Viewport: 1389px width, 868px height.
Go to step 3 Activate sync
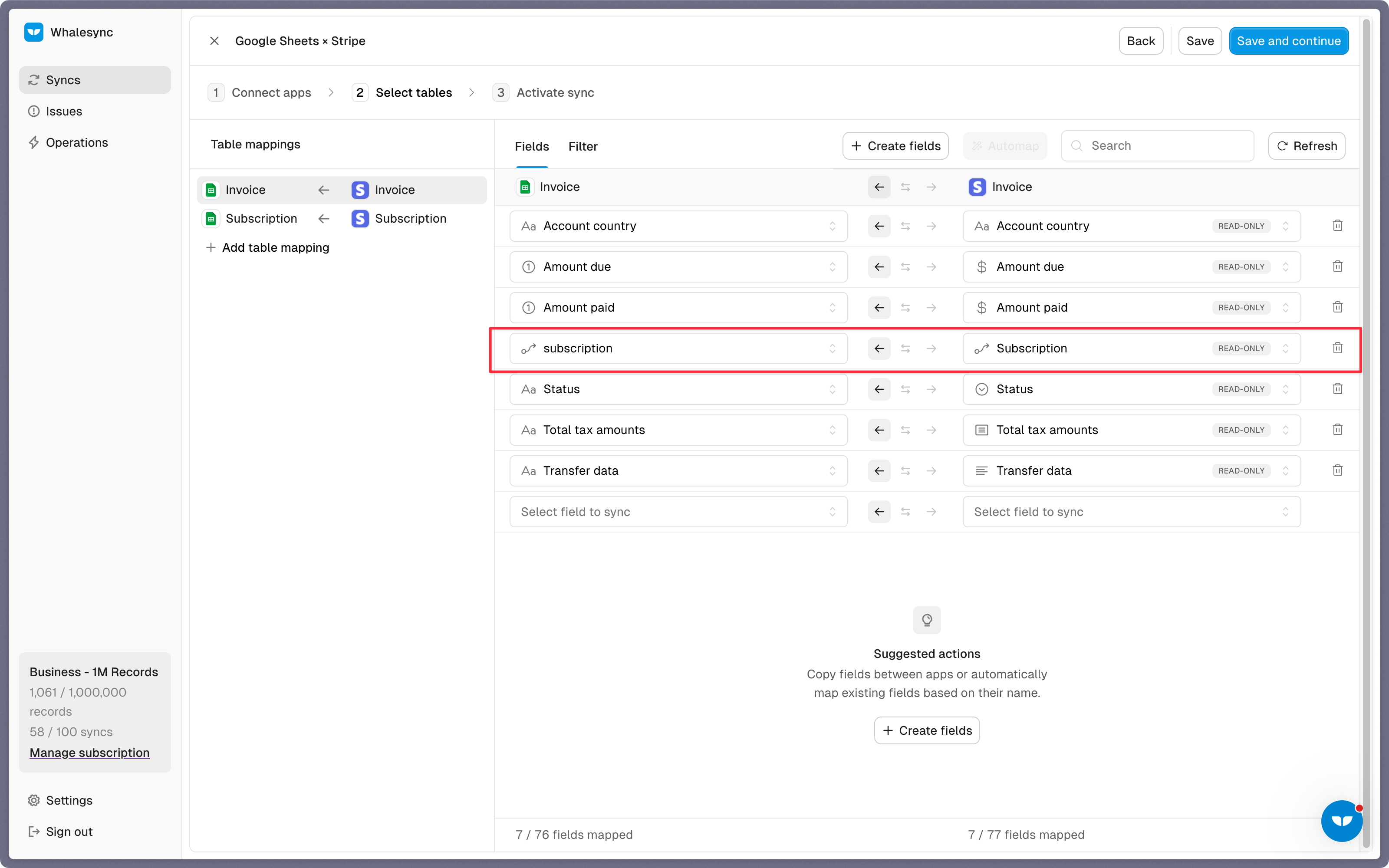pyautogui.click(x=543, y=92)
